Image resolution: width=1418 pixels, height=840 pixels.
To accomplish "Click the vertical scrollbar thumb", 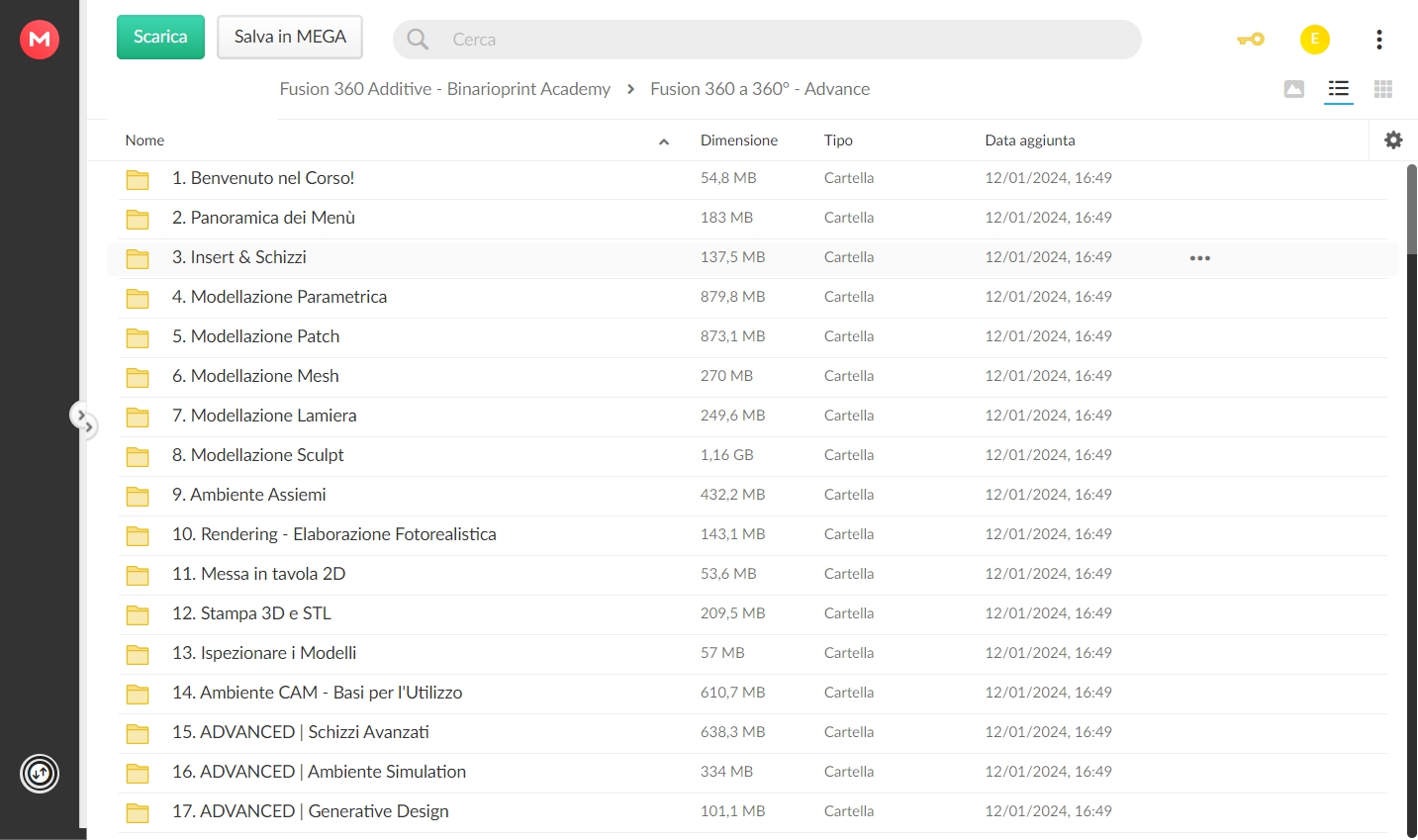I will [1412, 210].
